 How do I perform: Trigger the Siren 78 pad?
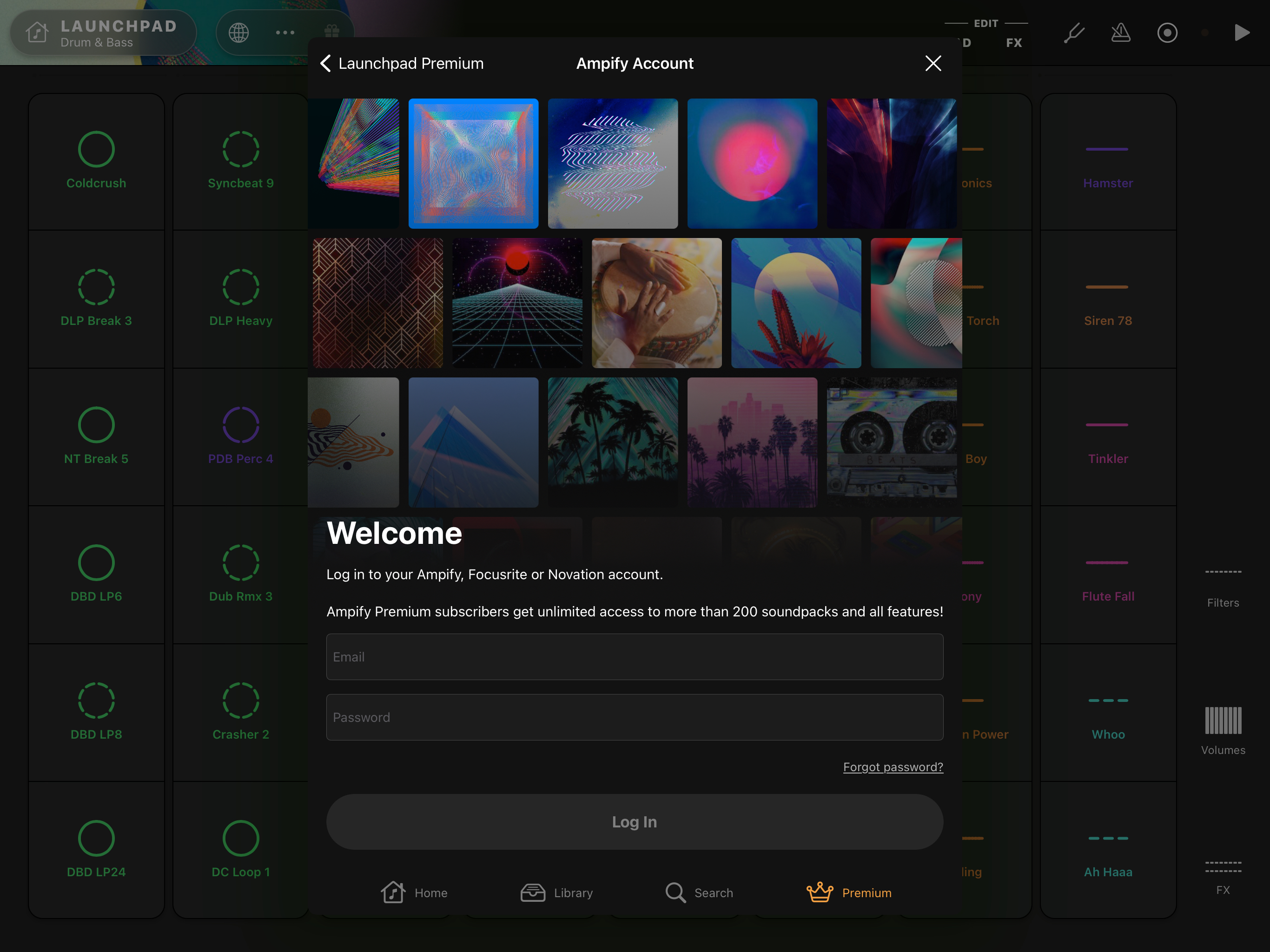(x=1108, y=299)
